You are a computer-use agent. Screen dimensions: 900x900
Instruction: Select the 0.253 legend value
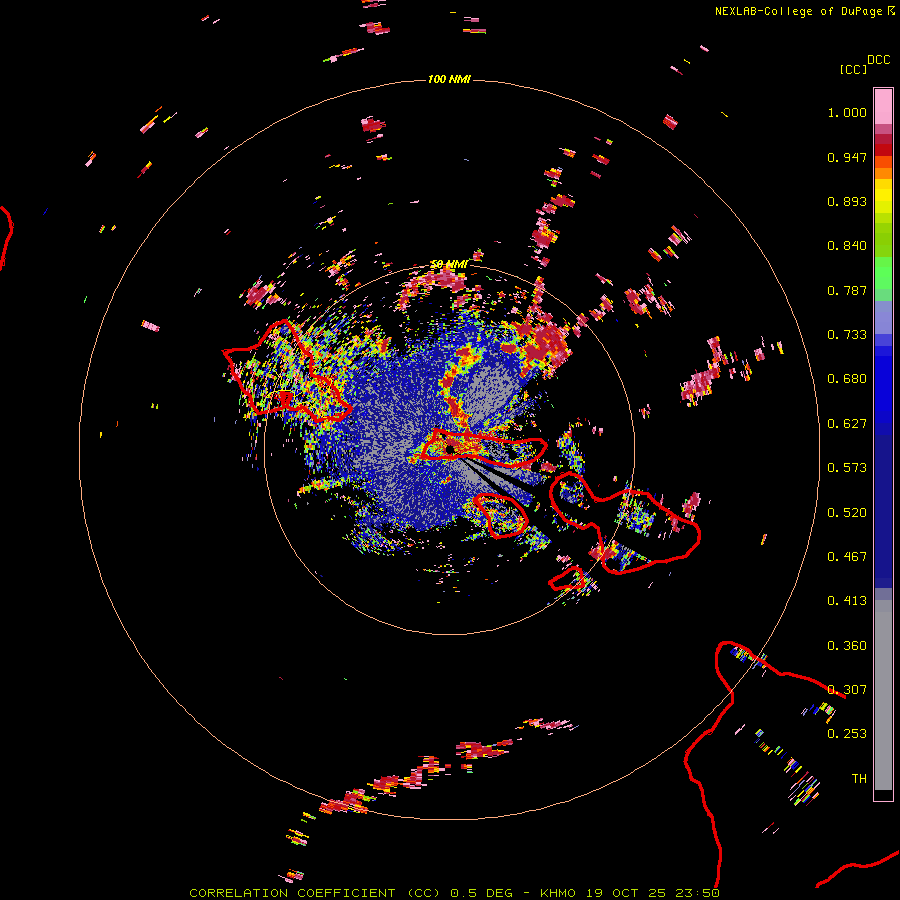(847, 734)
